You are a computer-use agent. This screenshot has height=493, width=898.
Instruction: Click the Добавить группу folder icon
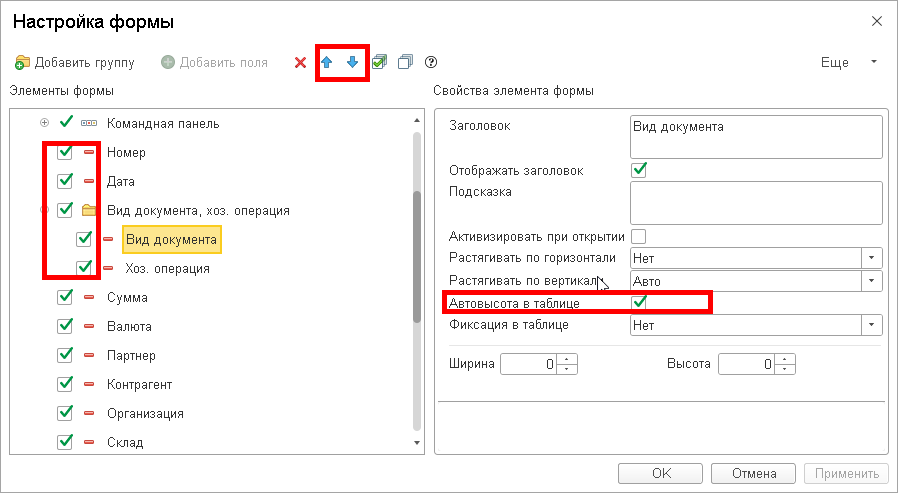pyautogui.click(x=22, y=63)
